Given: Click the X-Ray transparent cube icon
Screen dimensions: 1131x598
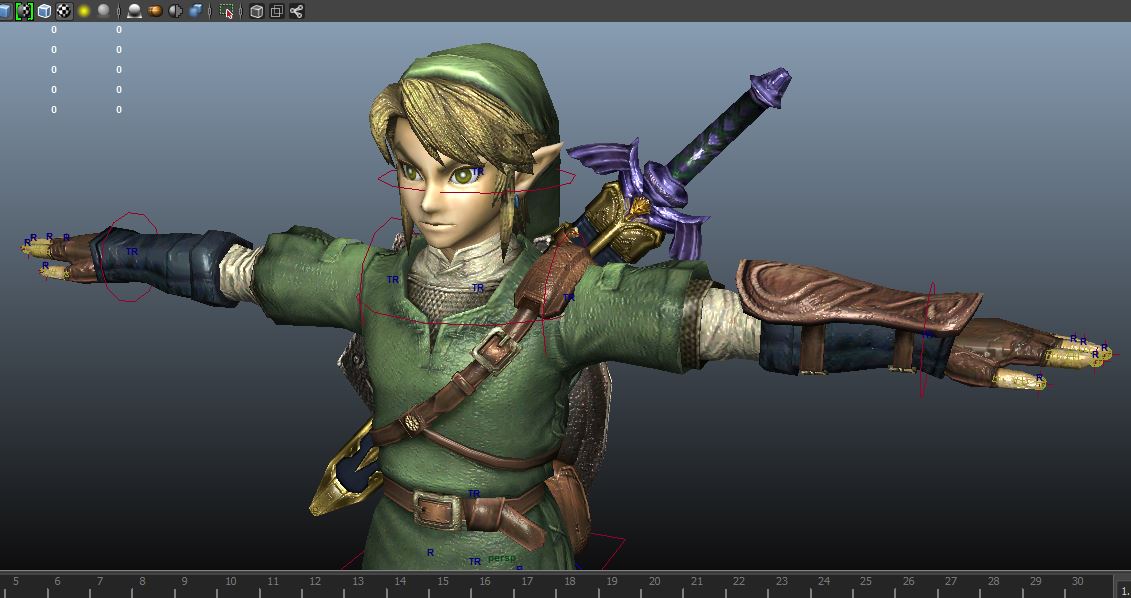Looking at the screenshot, I should (257, 11).
